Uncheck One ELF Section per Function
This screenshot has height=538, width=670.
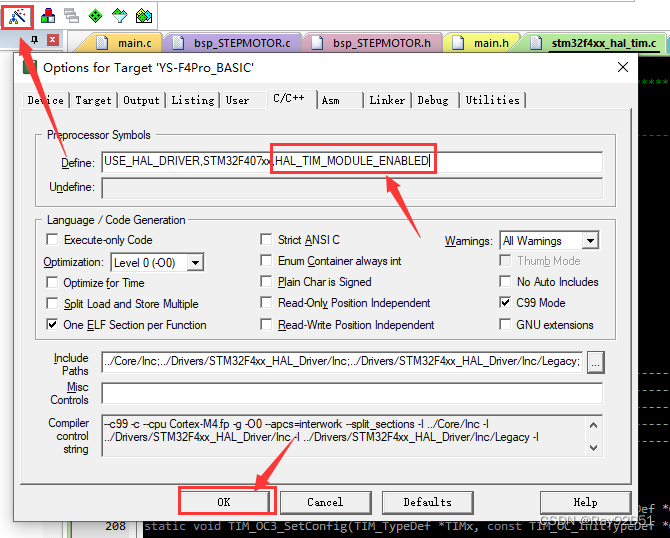tap(52, 324)
